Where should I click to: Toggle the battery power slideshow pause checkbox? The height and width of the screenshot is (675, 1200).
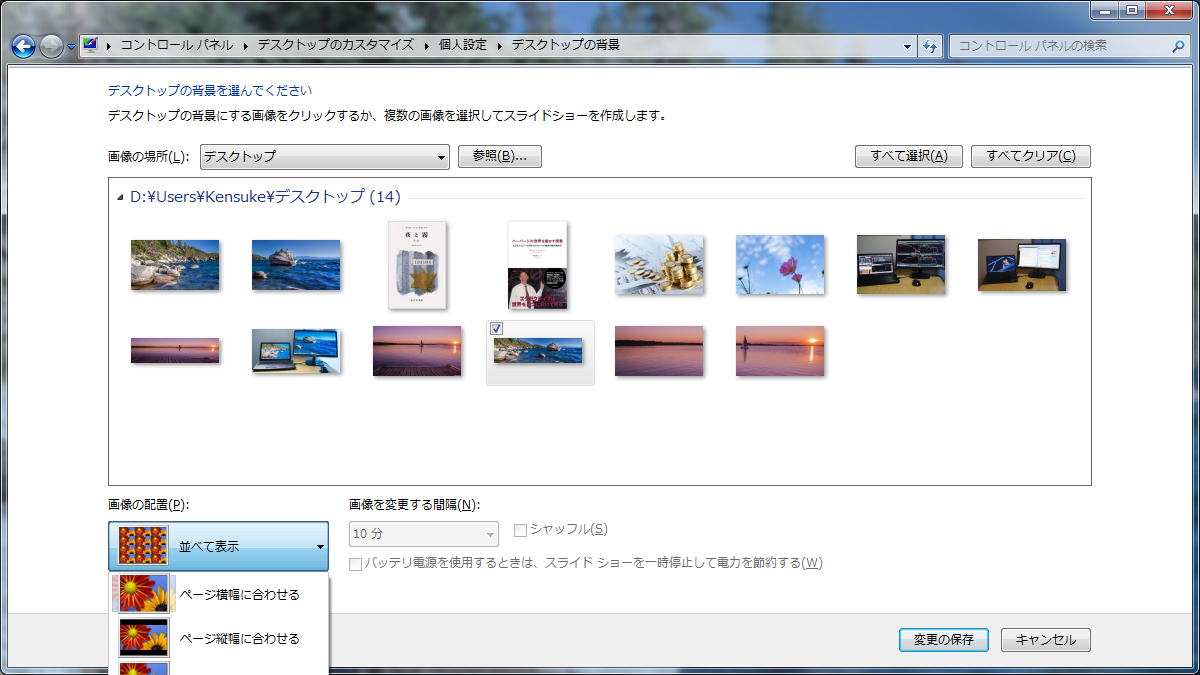pyautogui.click(x=355, y=564)
